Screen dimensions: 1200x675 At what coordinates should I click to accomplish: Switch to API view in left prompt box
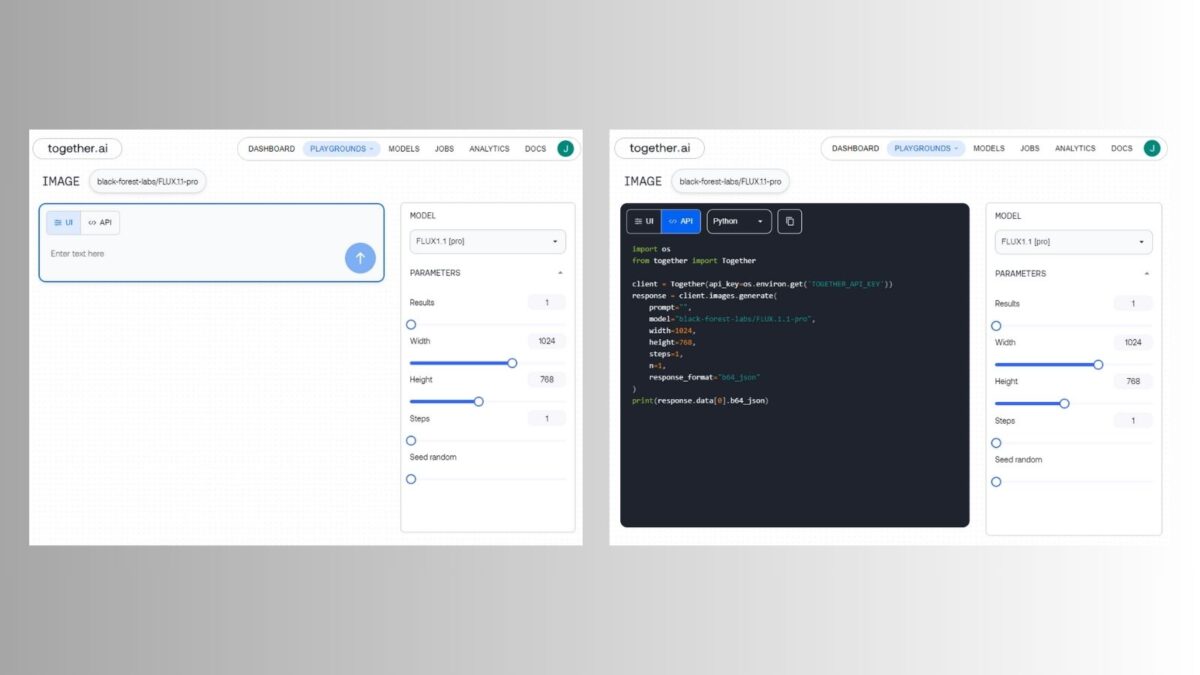coord(100,222)
